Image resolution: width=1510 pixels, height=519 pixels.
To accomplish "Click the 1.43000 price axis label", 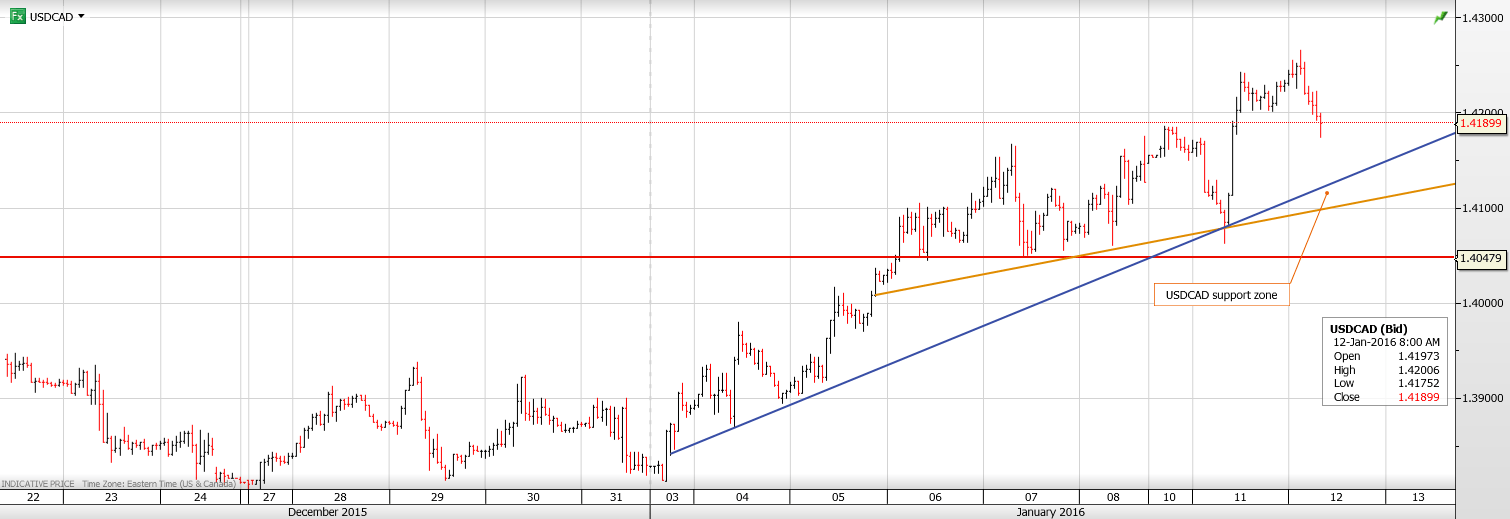I will 1482,18.
